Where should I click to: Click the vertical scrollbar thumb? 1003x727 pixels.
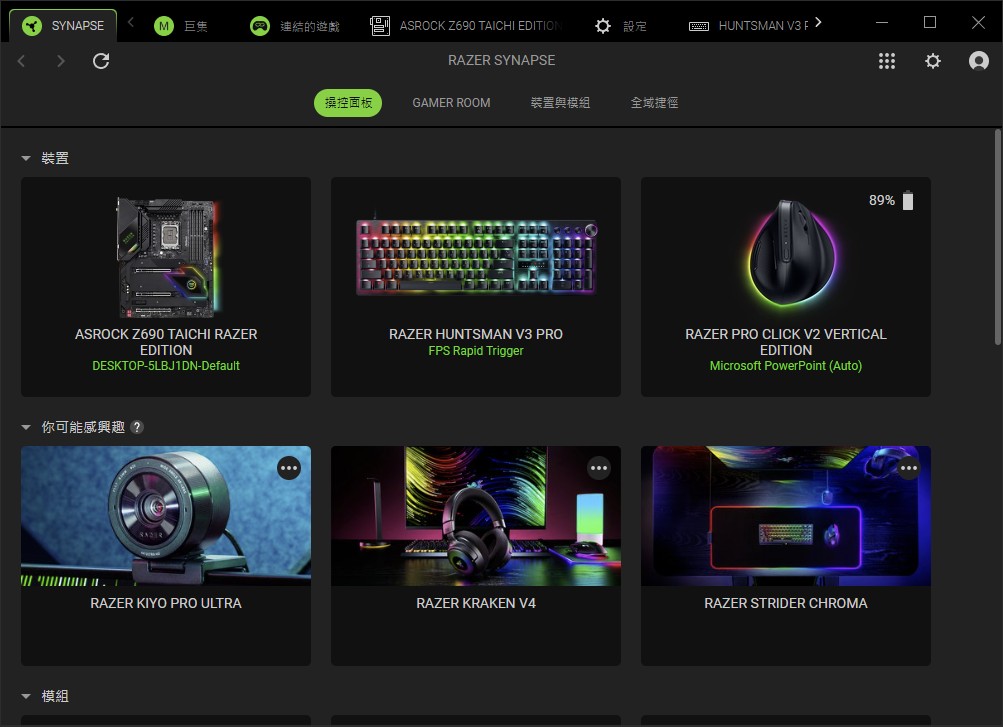[997, 237]
